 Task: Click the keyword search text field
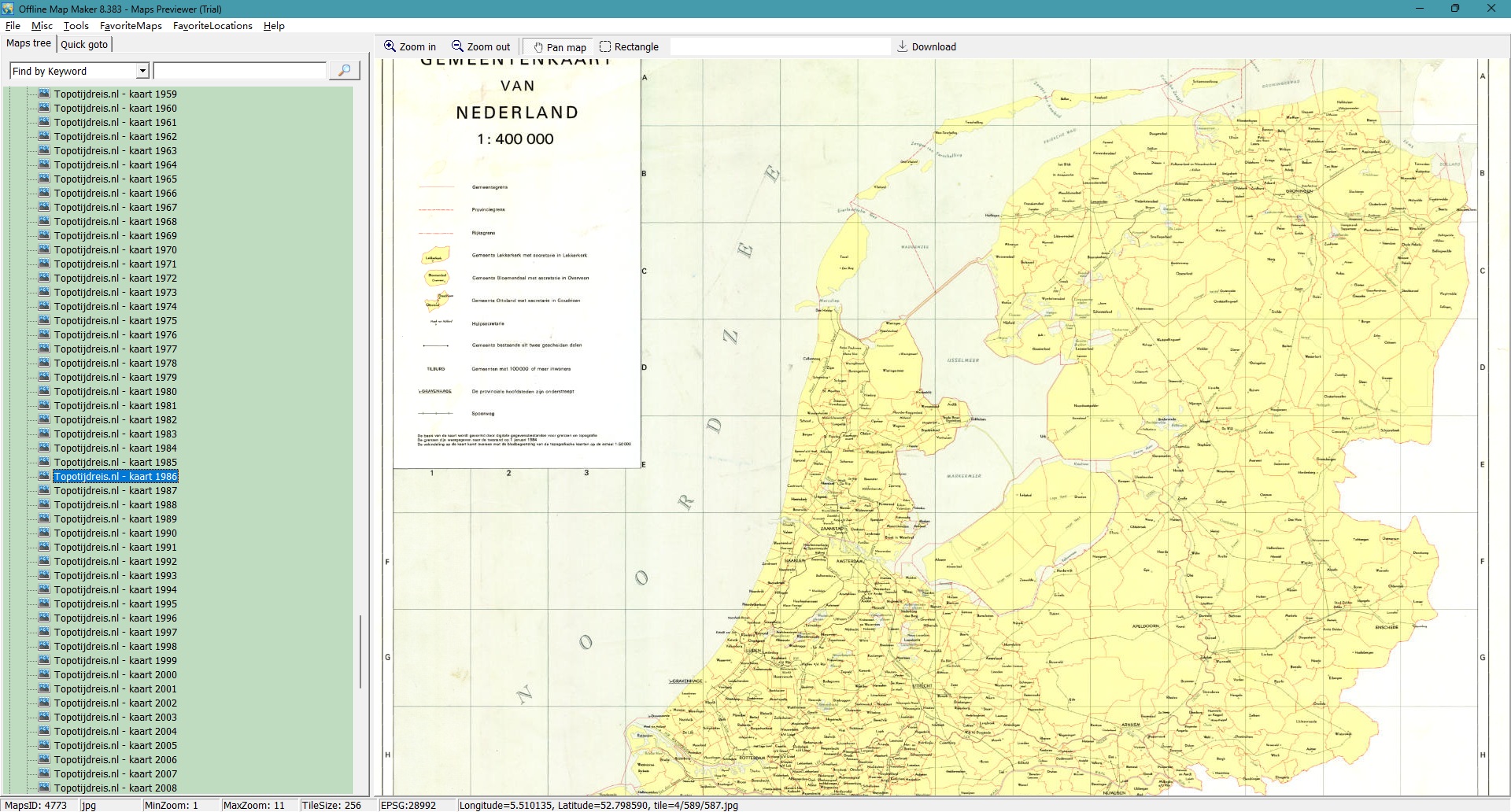[x=239, y=71]
